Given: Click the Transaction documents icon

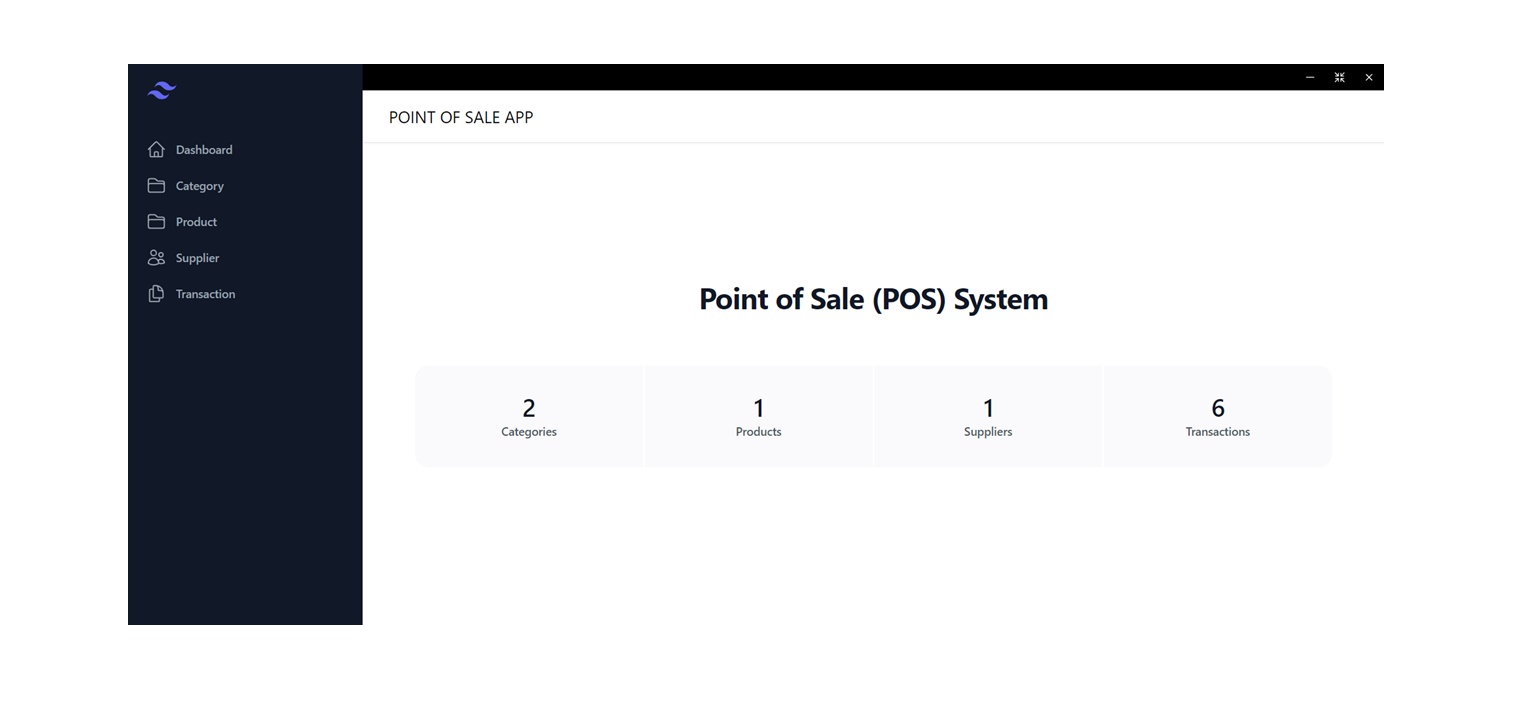Looking at the screenshot, I should (x=156, y=294).
